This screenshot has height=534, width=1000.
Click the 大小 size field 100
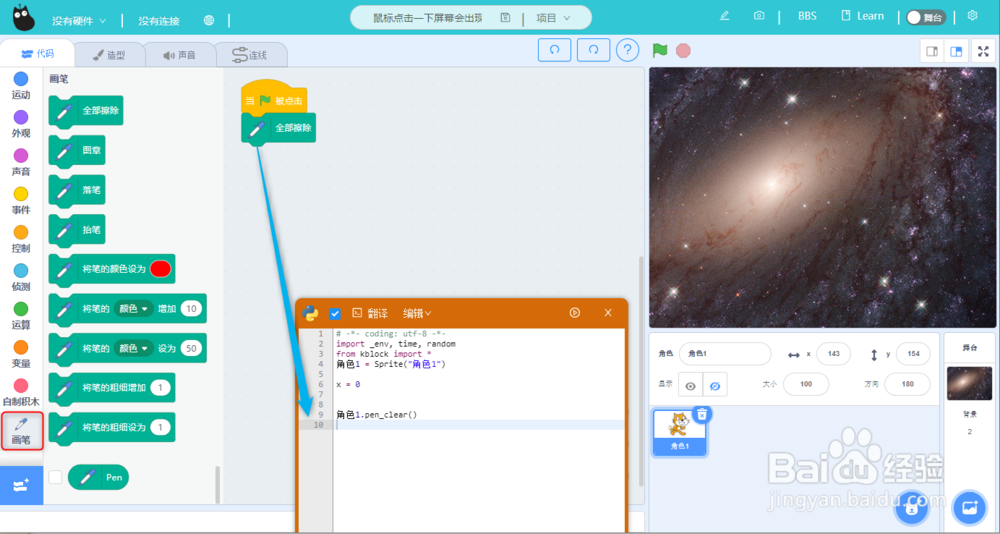(x=806, y=384)
